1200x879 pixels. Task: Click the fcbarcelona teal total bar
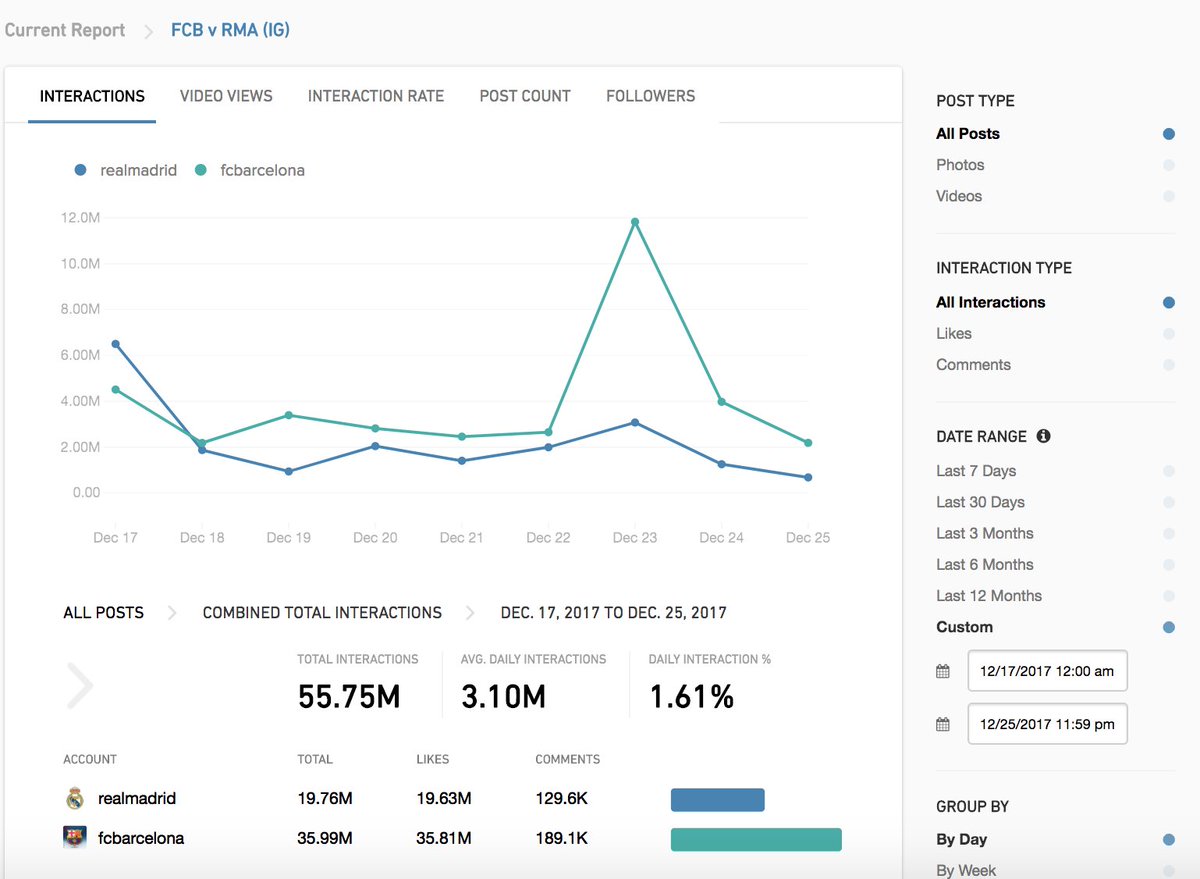click(756, 839)
